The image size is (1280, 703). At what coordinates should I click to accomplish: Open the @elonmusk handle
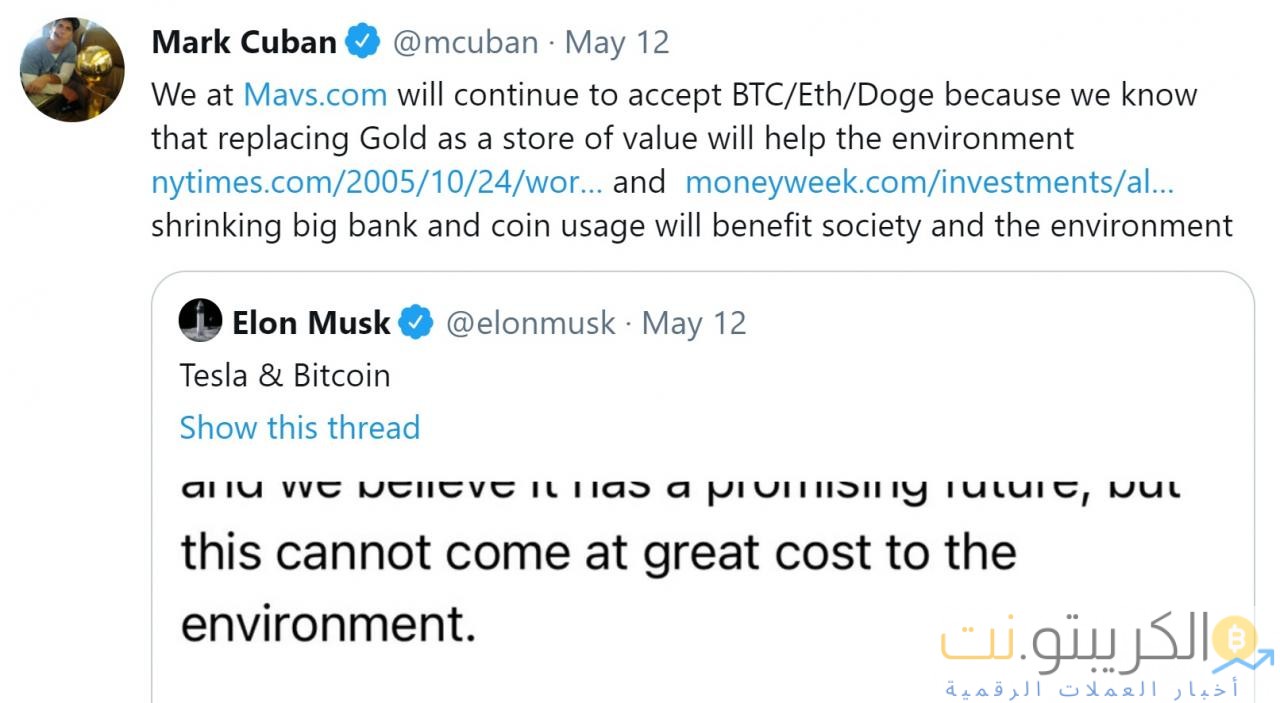tap(530, 323)
